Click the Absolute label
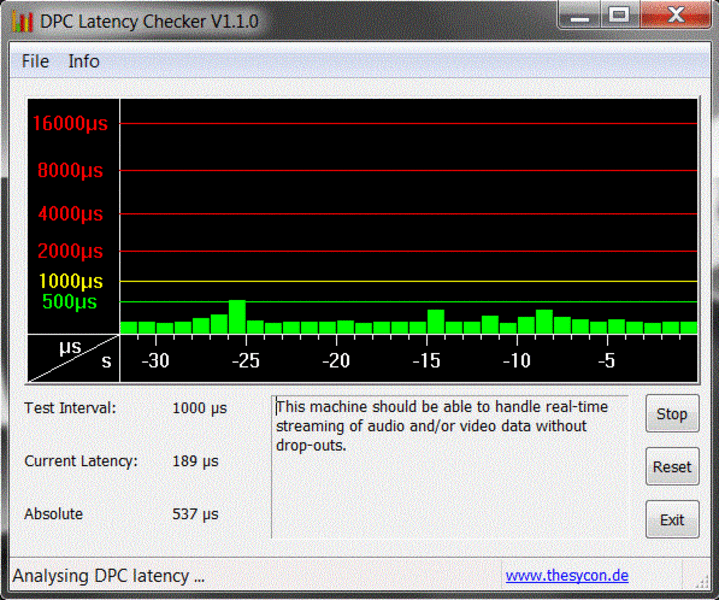Viewport: 719px width, 600px height. (54, 514)
